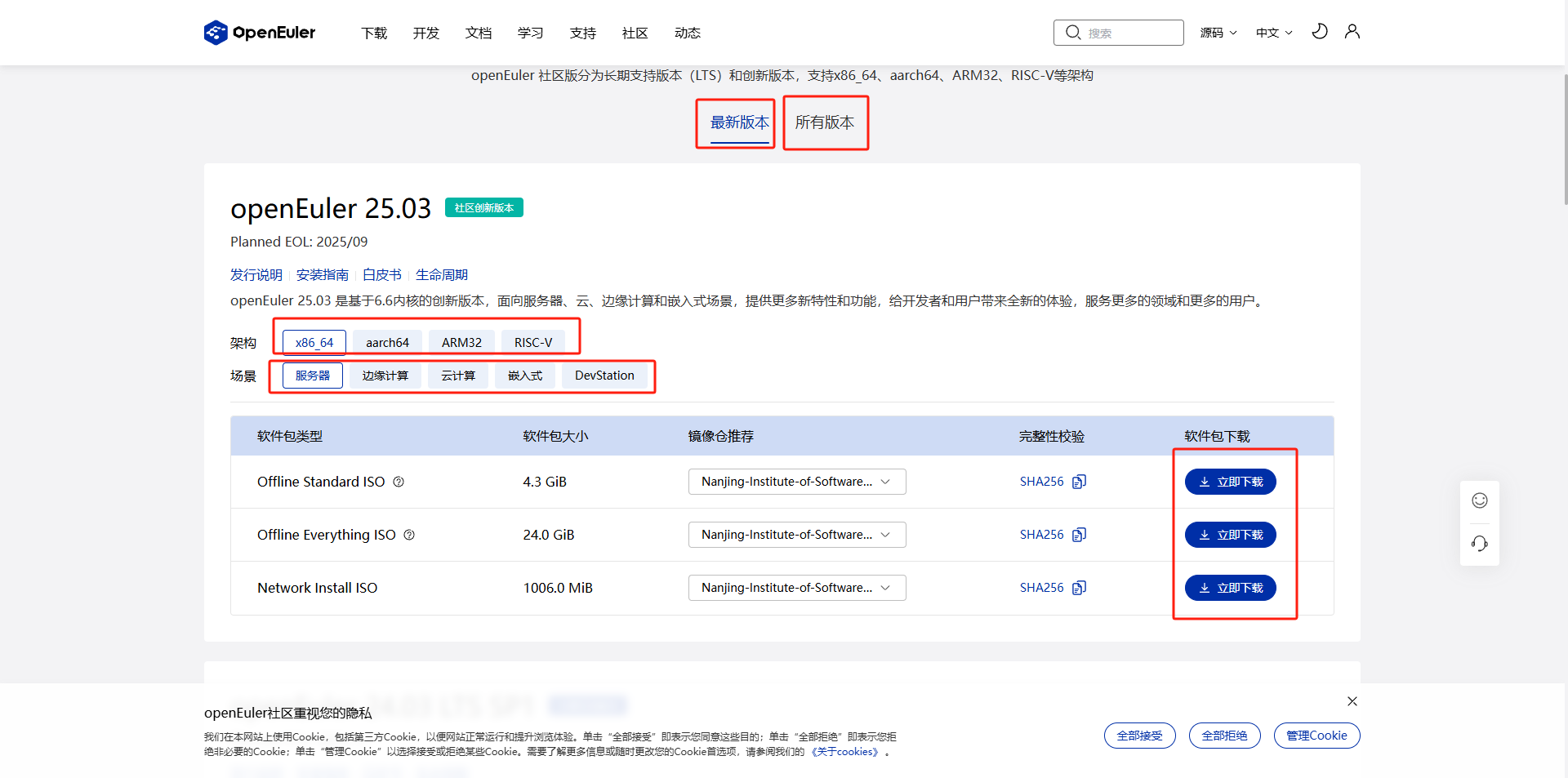
Task: Open the 关于cookies link
Action: coord(845,752)
